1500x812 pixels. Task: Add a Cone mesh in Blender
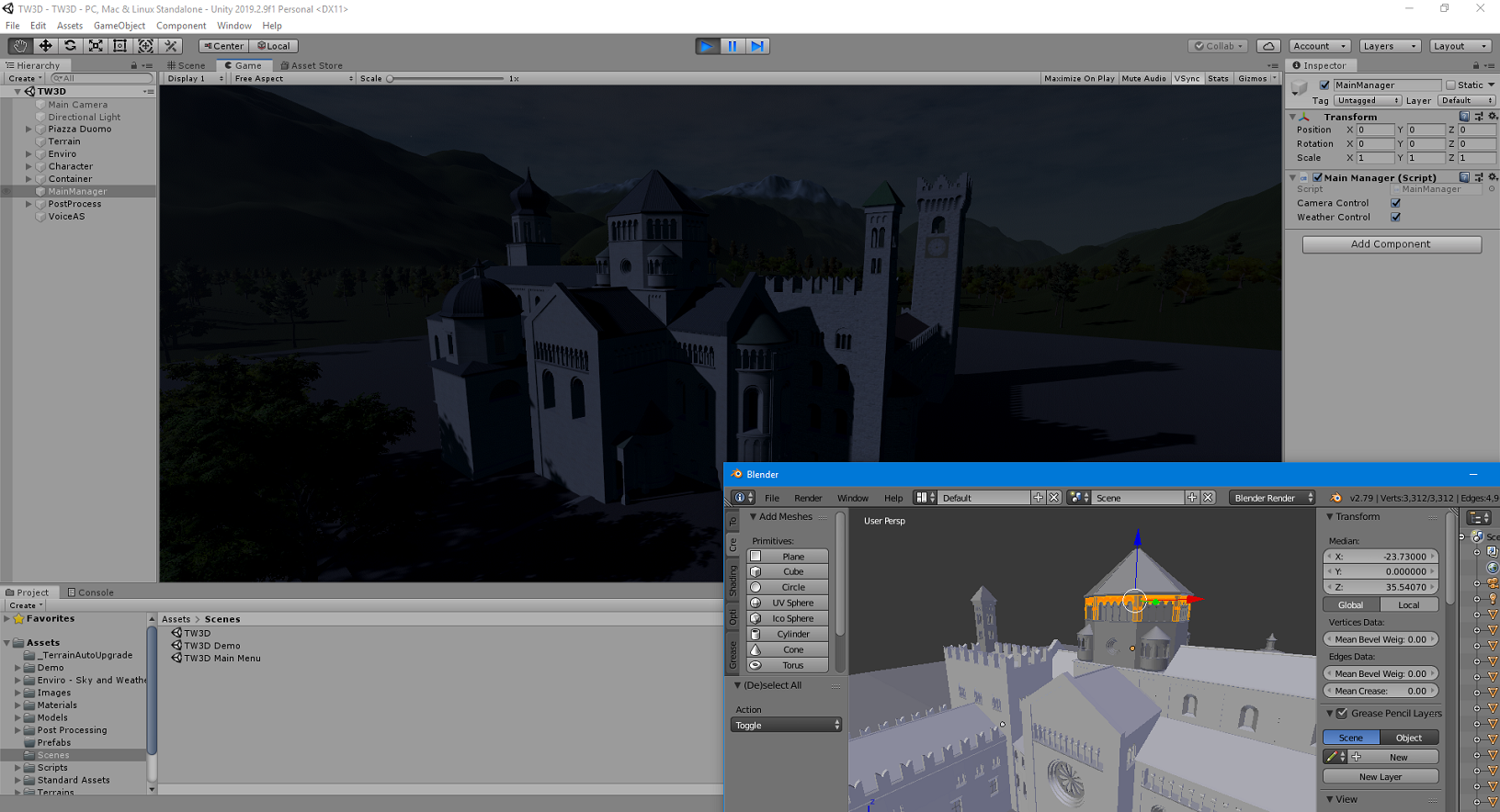(x=788, y=649)
